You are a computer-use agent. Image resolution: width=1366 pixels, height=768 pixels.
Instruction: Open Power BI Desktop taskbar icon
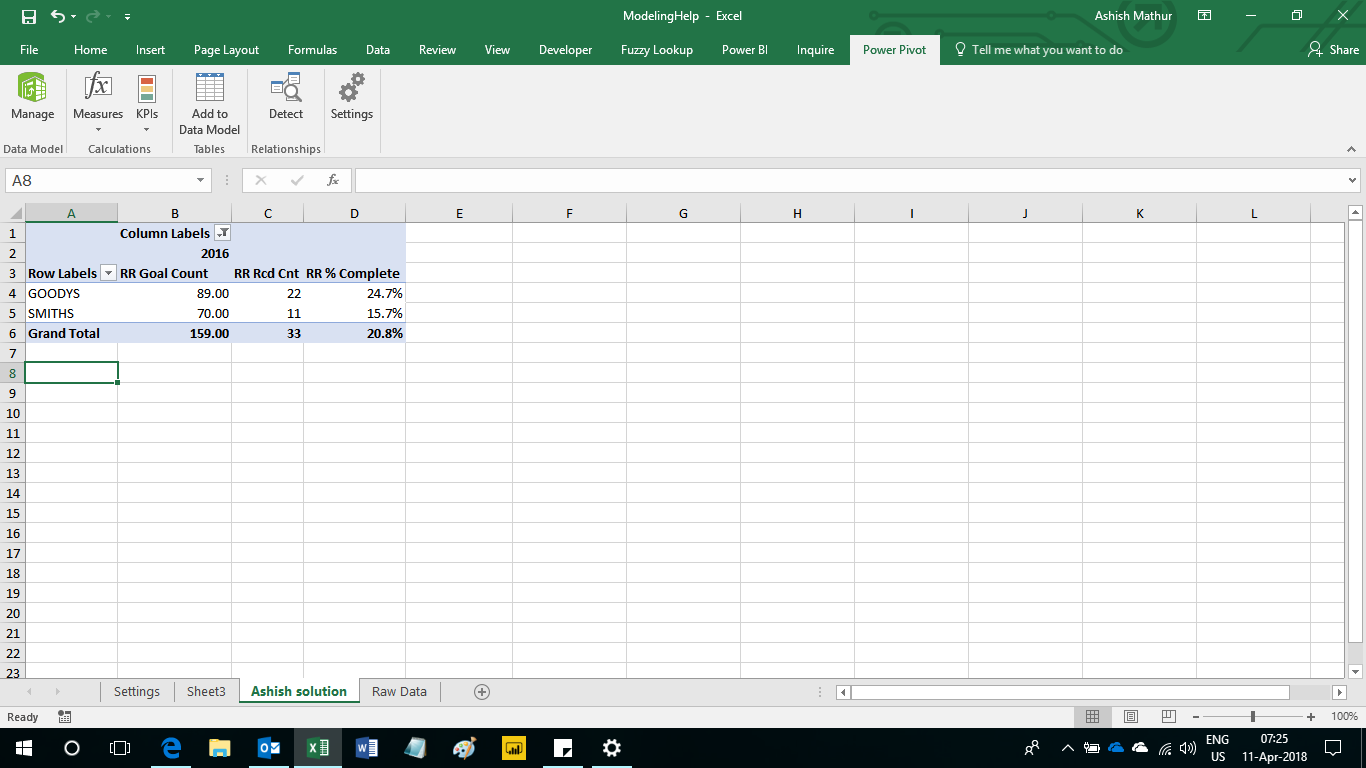point(514,748)
